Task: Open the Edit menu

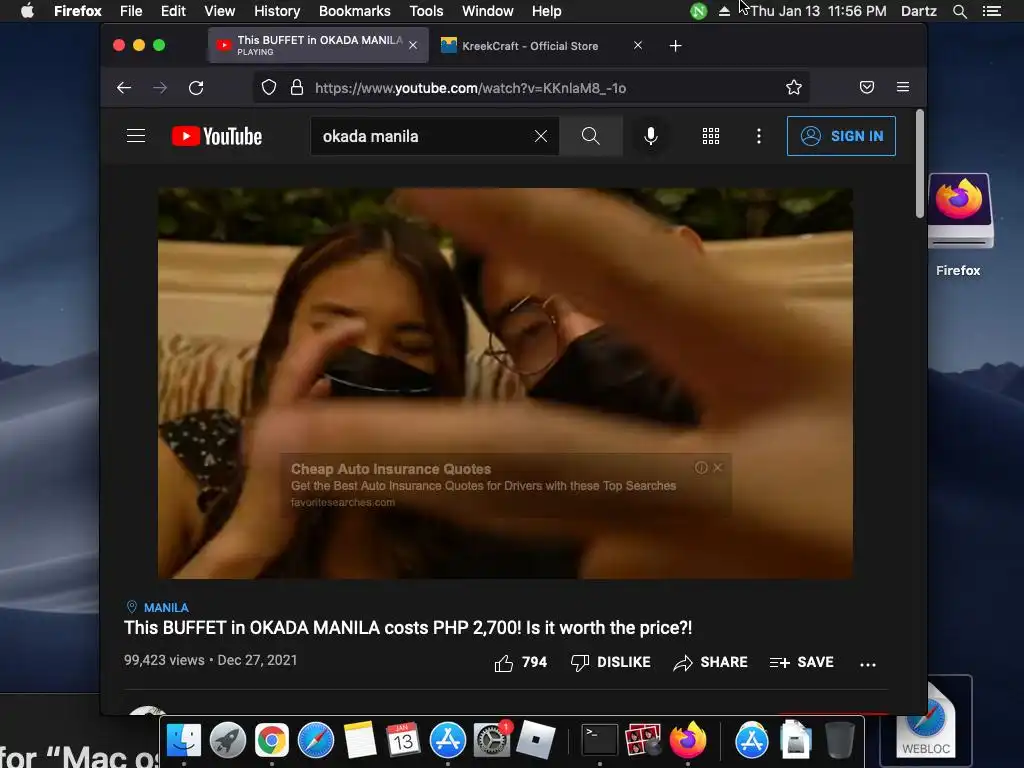Action: [x=173, y=11]
